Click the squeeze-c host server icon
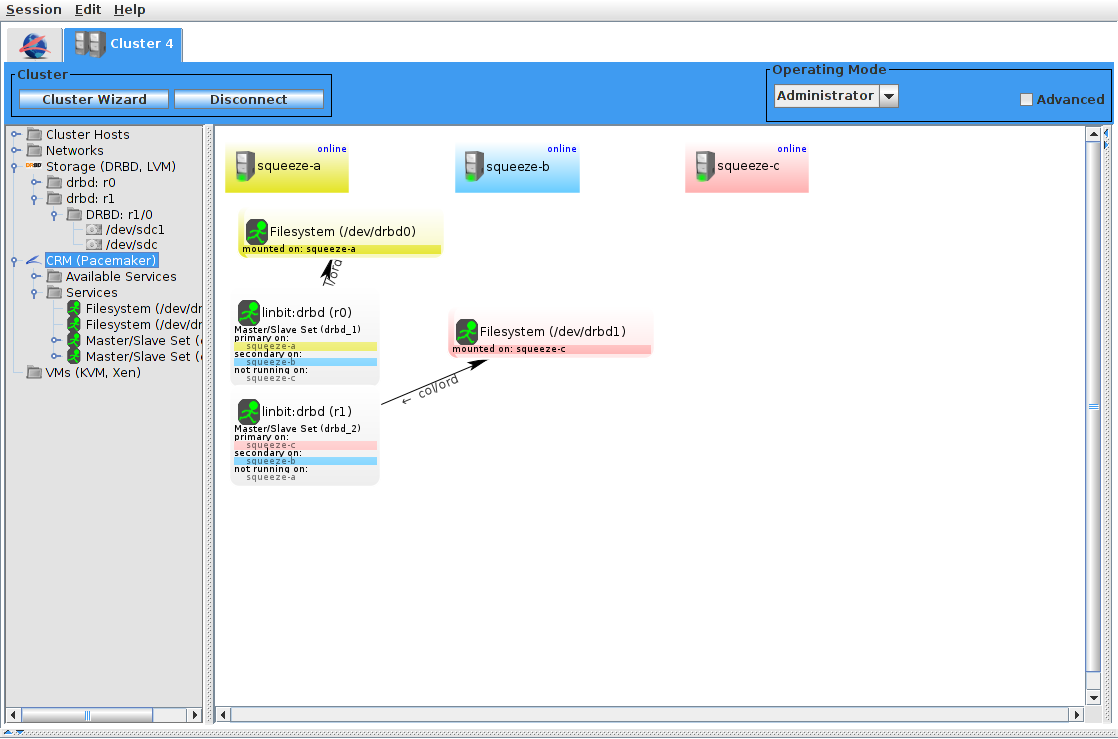This screenshot has width=1118, height=739. pyautogui.click(x=705, y=166)
